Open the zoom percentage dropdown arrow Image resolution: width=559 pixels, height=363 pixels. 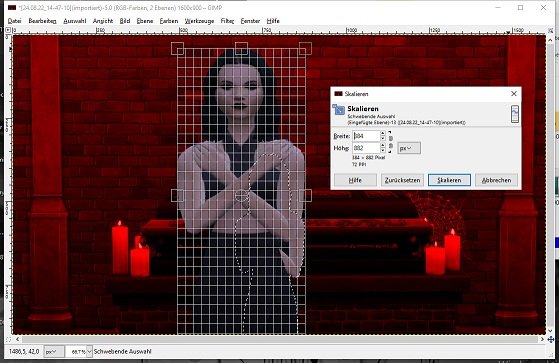click(x=89, y=352)
